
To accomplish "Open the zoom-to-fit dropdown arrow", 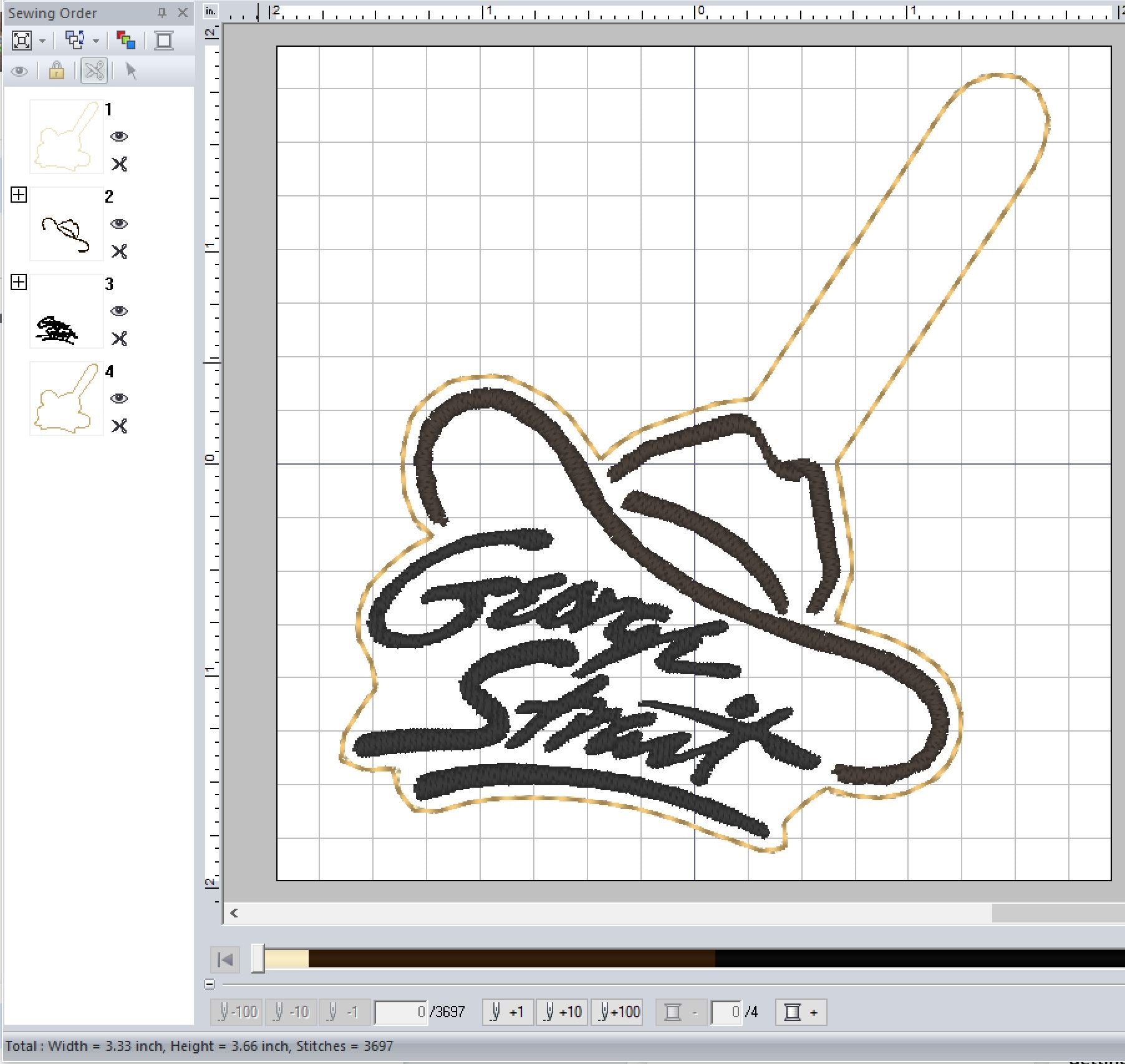I will click(x=42, y=41).
